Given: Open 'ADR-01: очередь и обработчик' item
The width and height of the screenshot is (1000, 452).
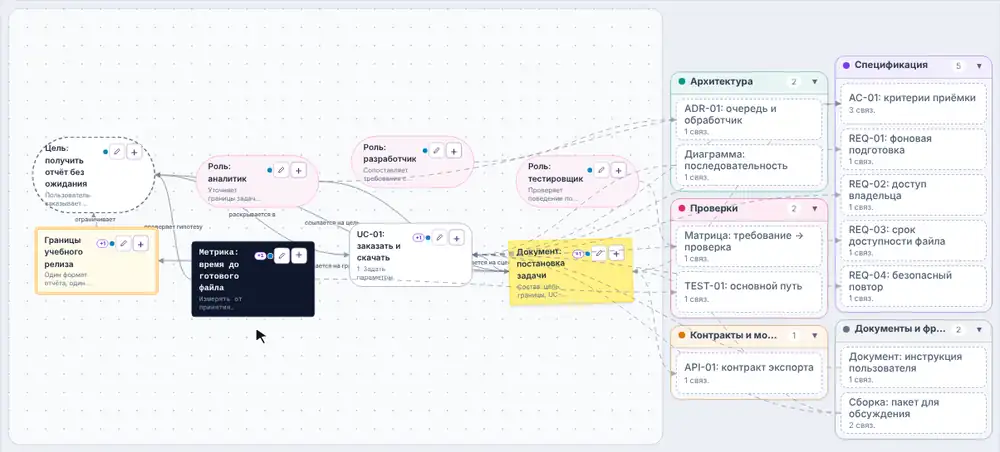Looking at the screenshot, I should (x=749, y=119).
